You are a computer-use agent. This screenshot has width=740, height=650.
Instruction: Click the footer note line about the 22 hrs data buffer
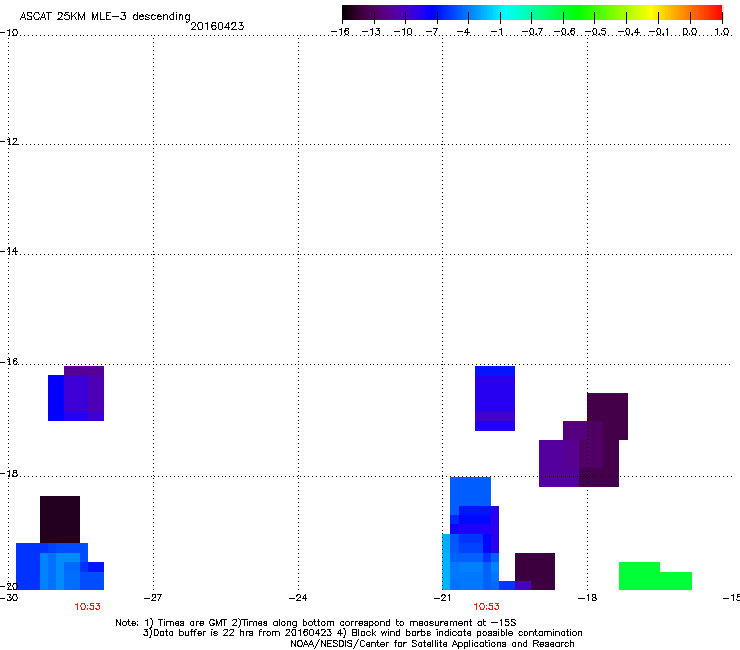coord(362,633)
